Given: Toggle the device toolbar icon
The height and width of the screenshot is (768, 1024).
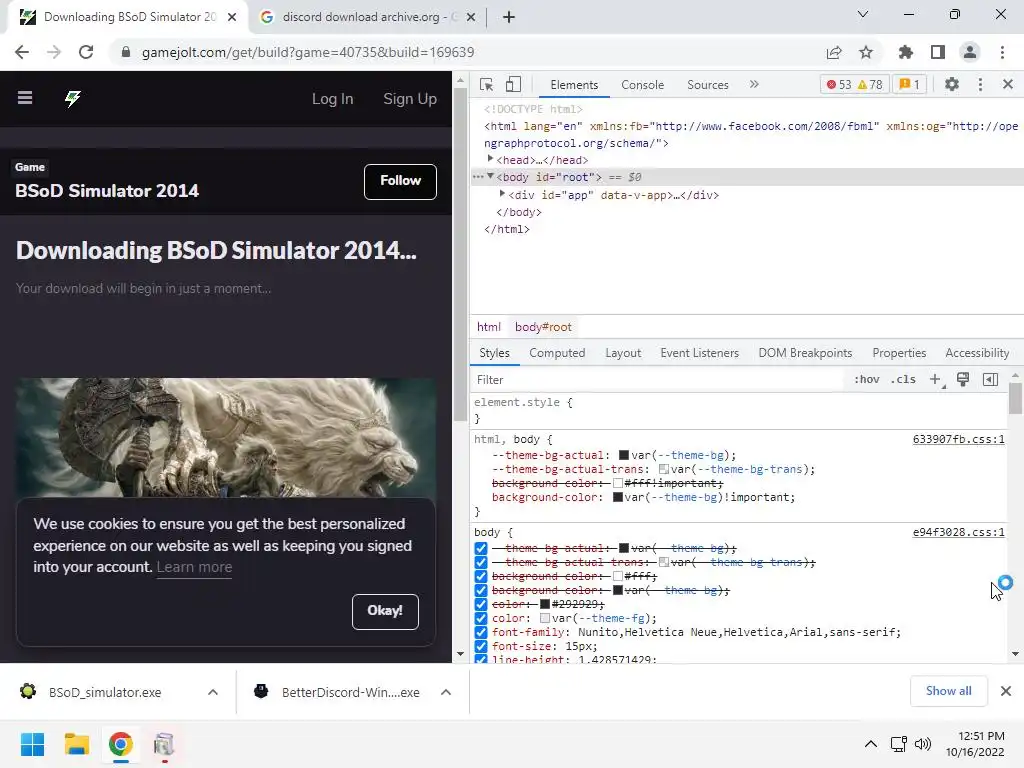Looking at the screenshot, I should (x=513, y=84).
